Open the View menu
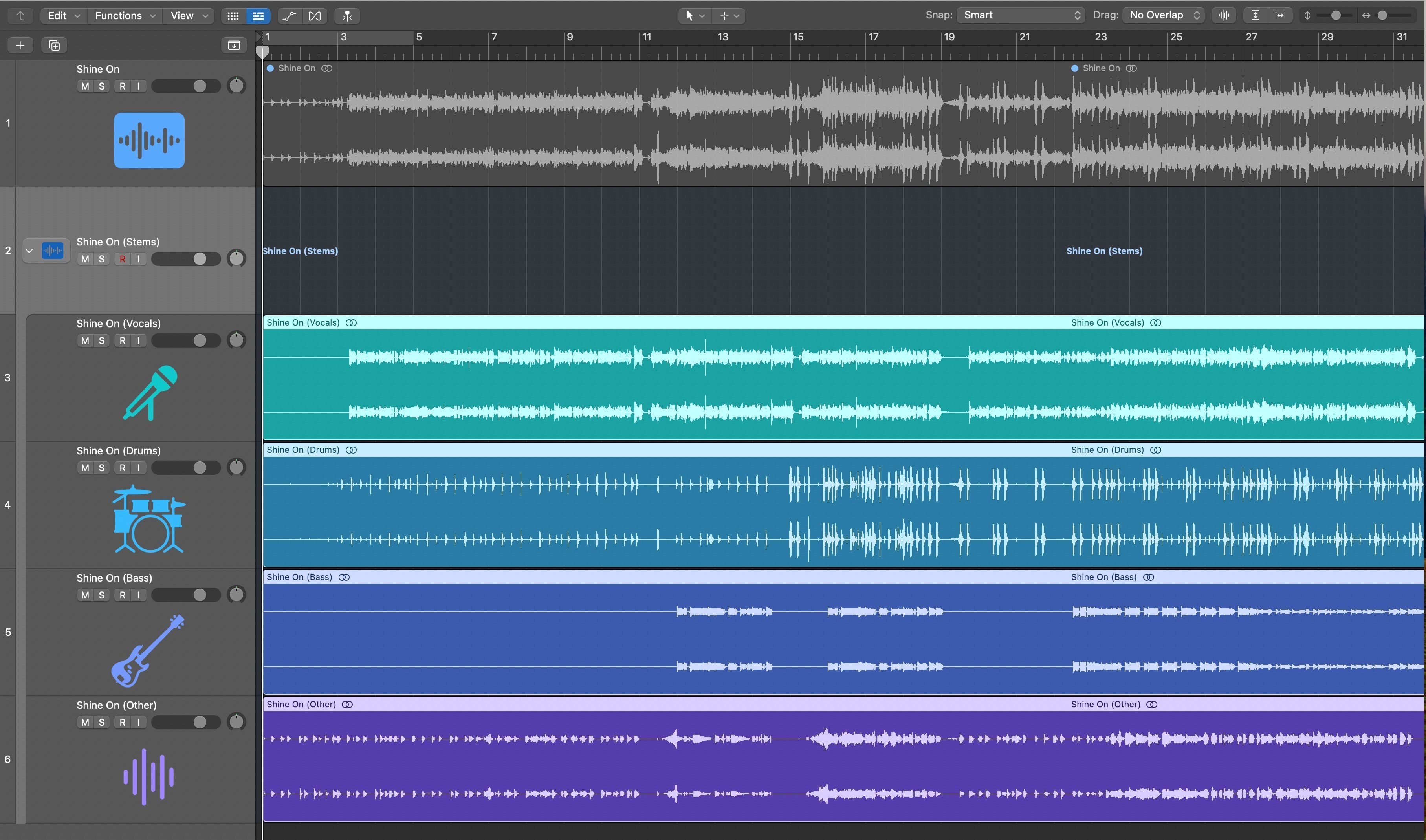Screen dimensions: 1426x840 [189, 16]
